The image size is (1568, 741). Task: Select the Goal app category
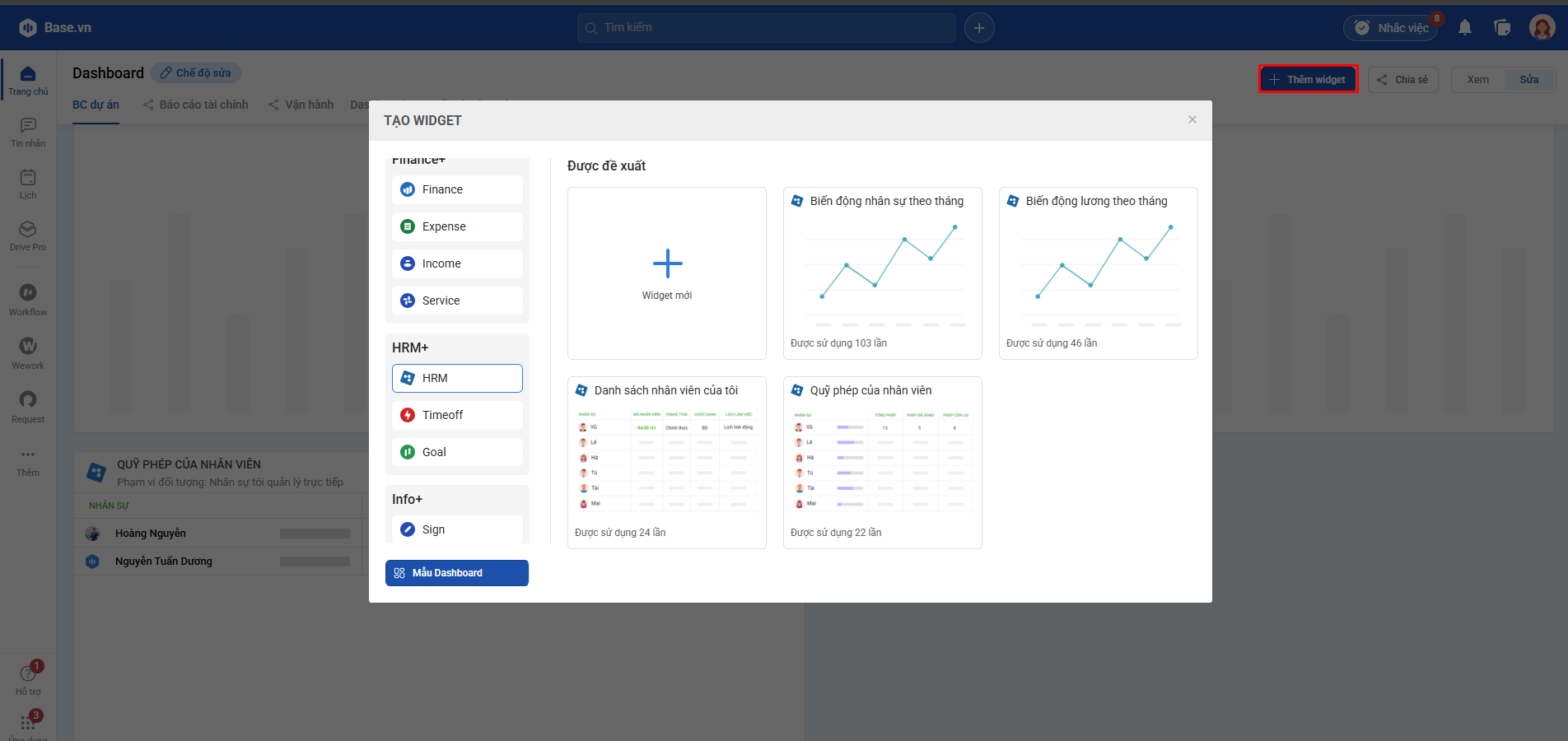click(x=457, y=452)
